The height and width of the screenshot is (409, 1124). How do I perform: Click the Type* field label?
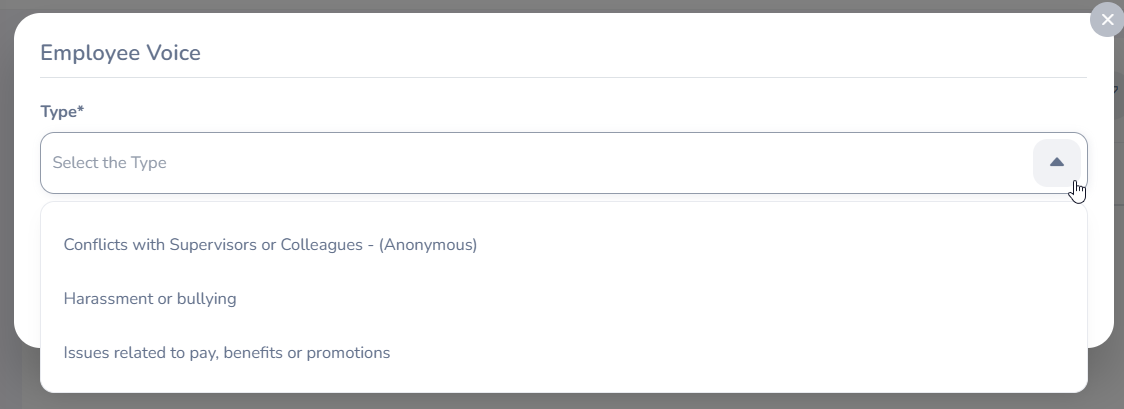coord(62,112)
